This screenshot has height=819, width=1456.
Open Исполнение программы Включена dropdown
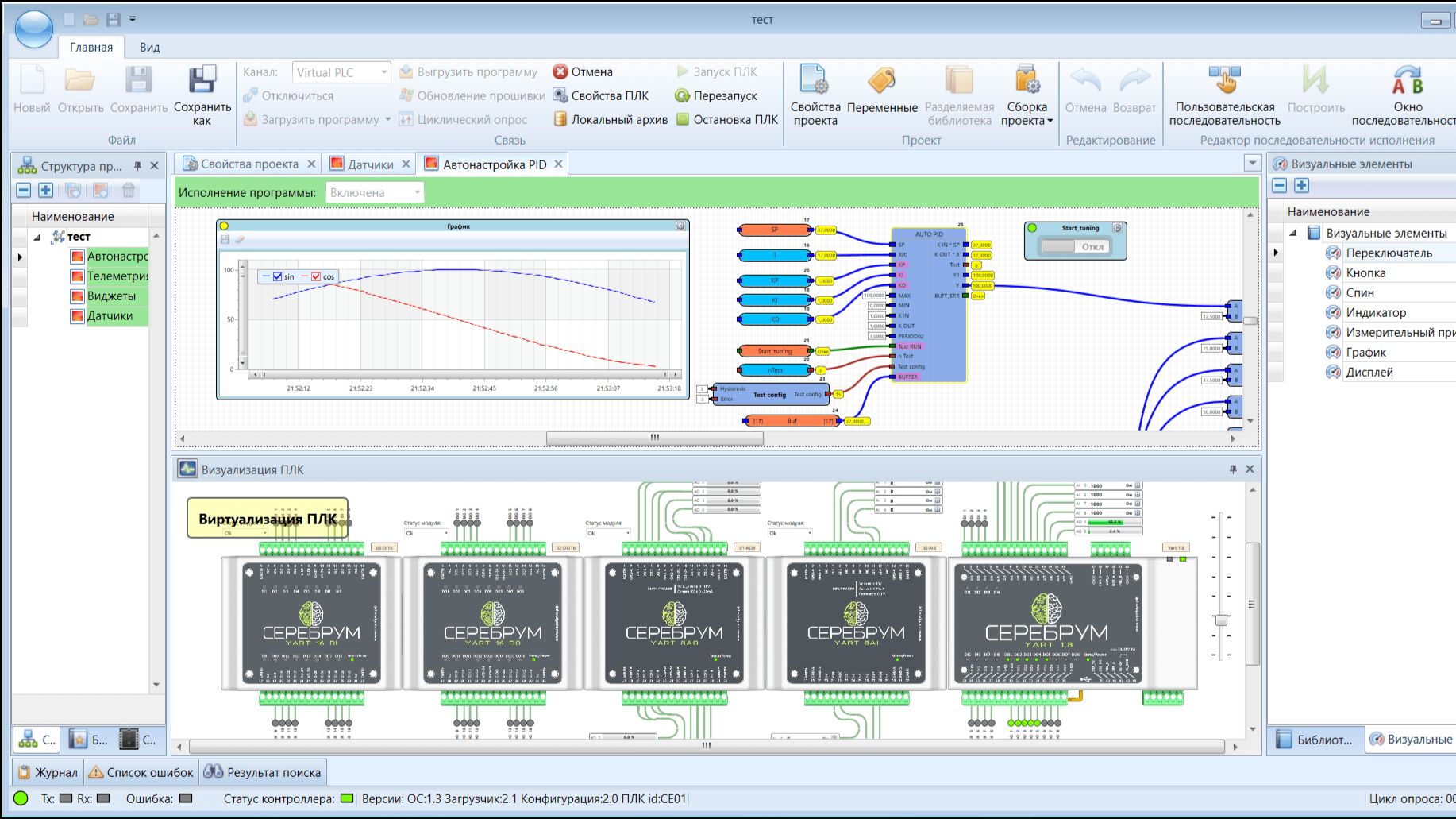point(375,192)
